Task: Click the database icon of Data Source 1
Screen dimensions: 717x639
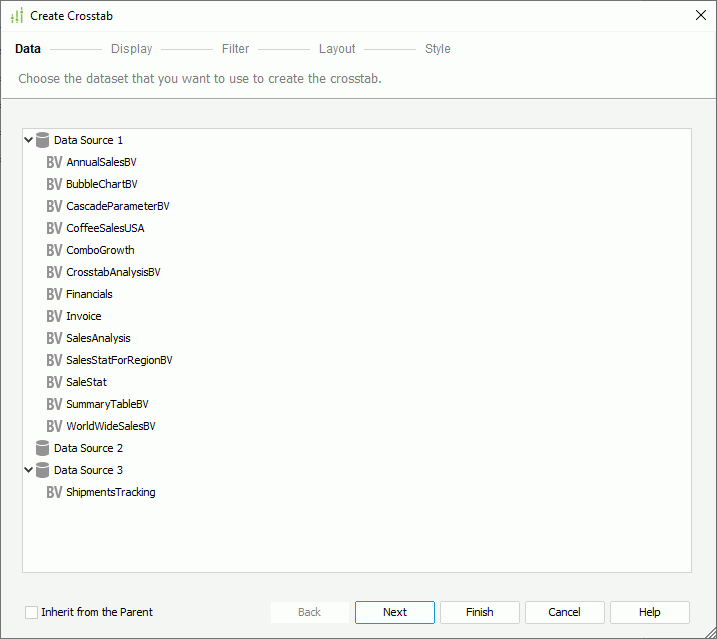Action: coord(42,140)
